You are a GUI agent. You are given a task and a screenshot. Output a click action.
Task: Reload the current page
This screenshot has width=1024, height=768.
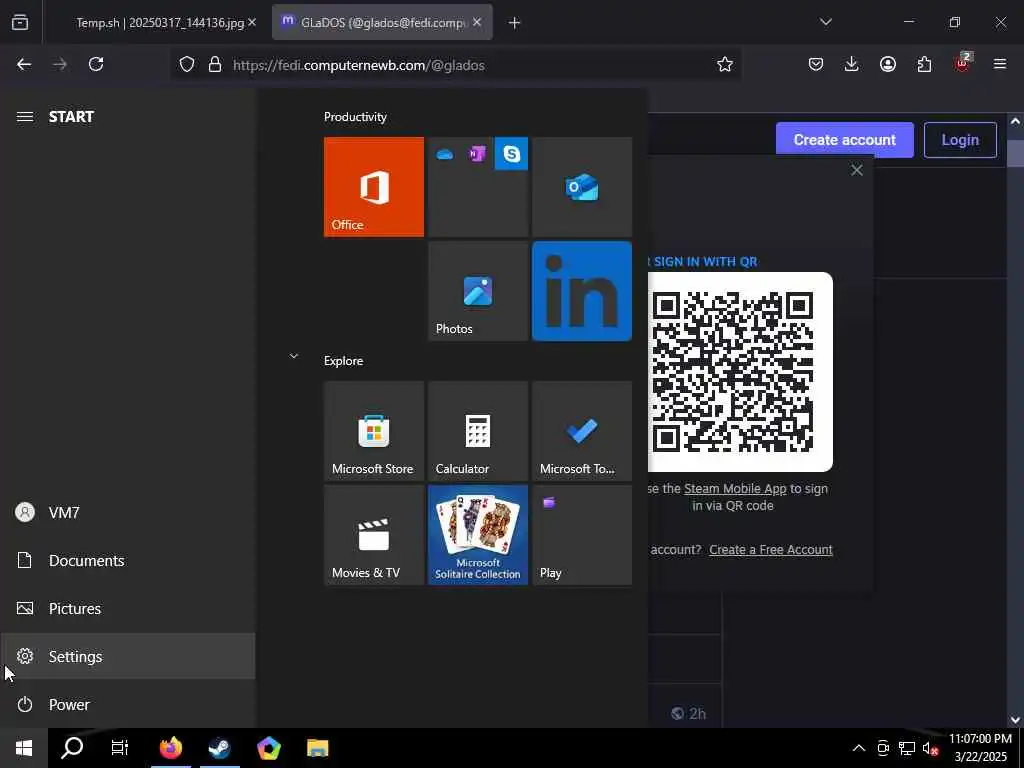tap(96, 64)
